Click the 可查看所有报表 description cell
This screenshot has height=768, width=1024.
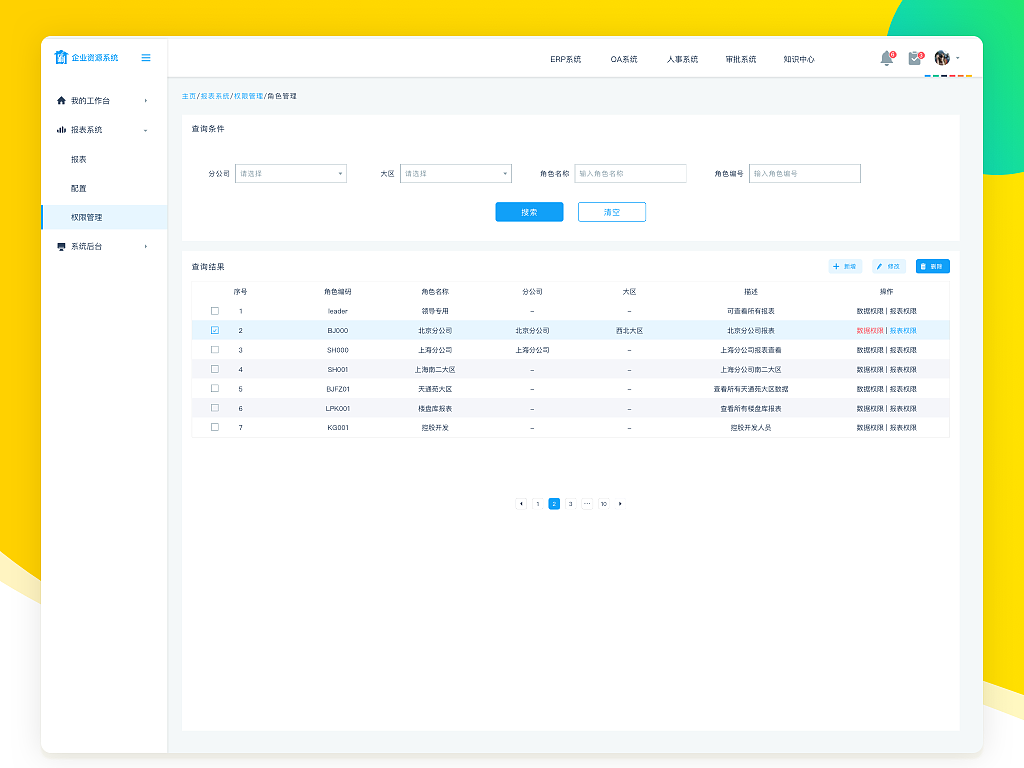pyautogui.click(x=751, y=312)
